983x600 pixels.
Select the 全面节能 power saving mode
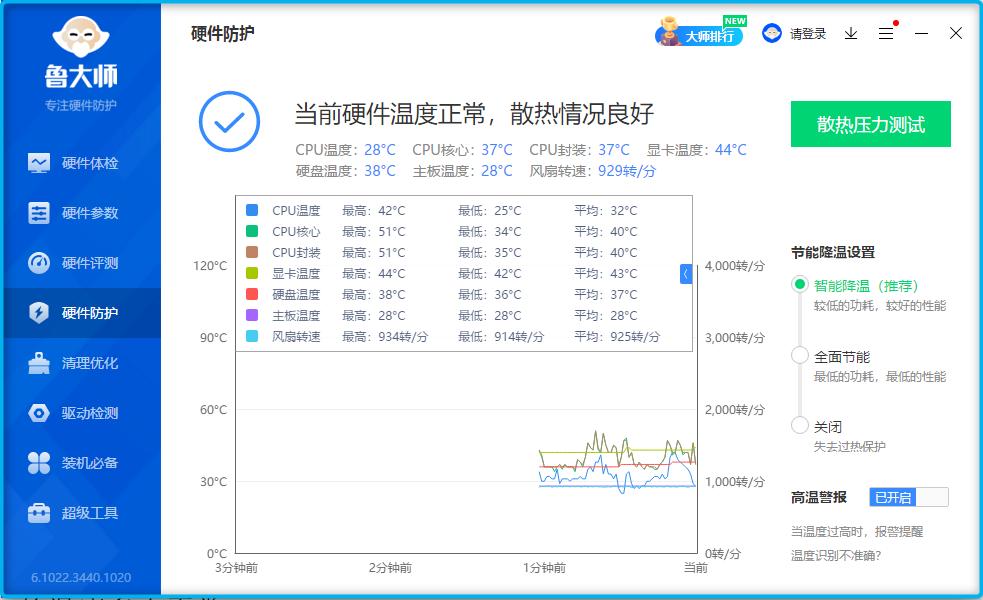(798, 355)
